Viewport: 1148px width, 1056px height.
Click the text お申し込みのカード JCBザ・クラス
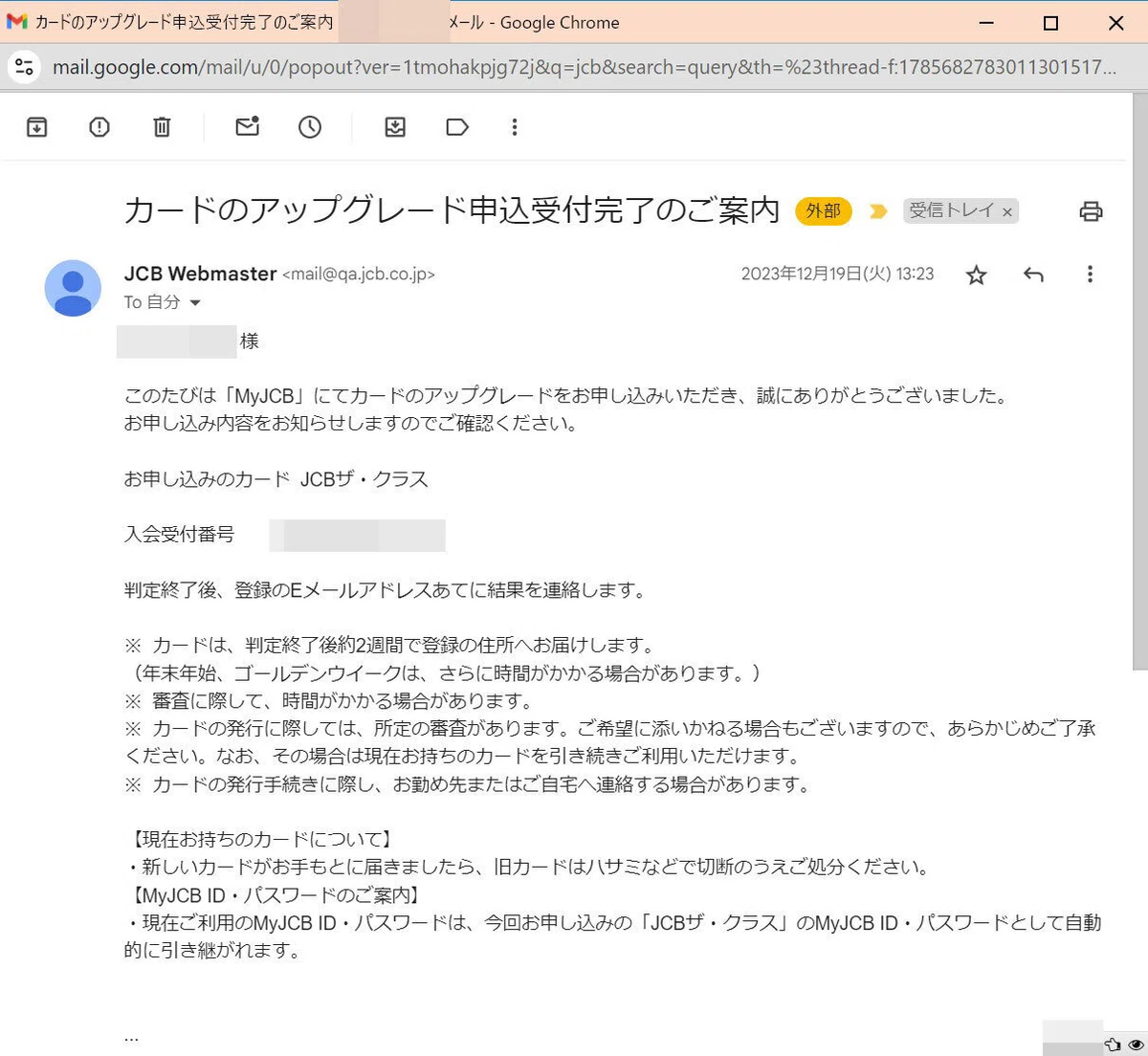point(276,479)
